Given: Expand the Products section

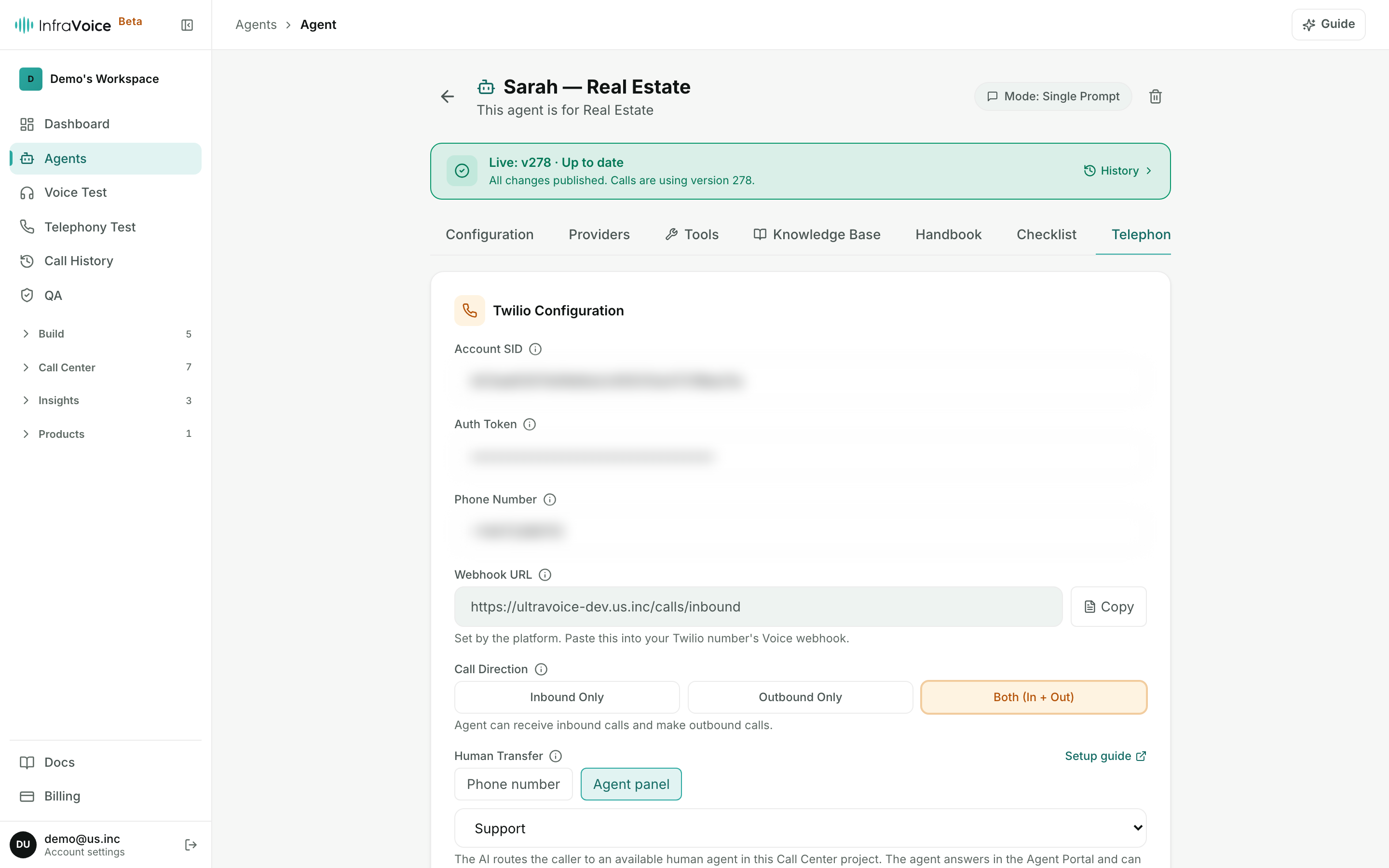Looking at the screenshot, I should (106, 434).
